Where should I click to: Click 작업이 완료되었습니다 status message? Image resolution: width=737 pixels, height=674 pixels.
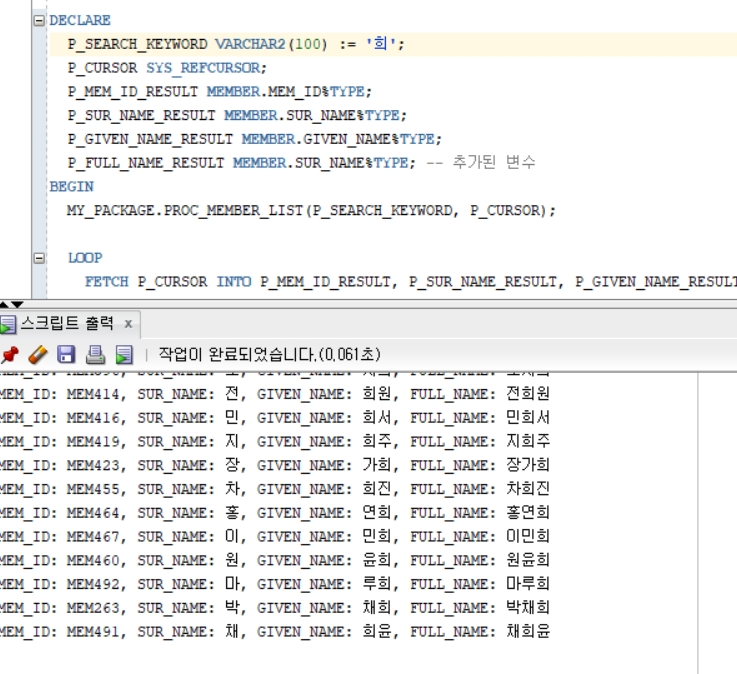pyautogui.click(x=269, y=354)
